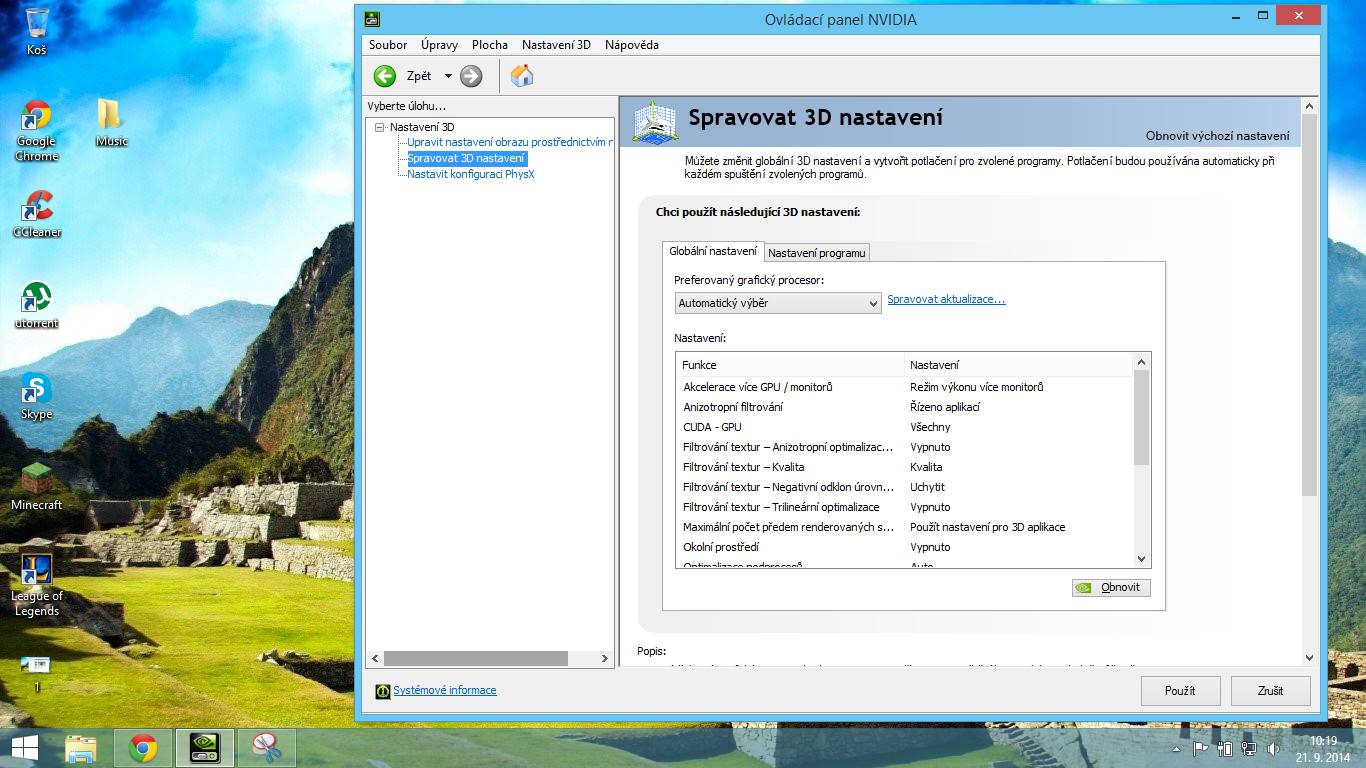Image resolution: width=1366 pixels, height=768 pixels.
Task: Open Preferovaný grafický procesor dropdown
Action: click(778, 303)
